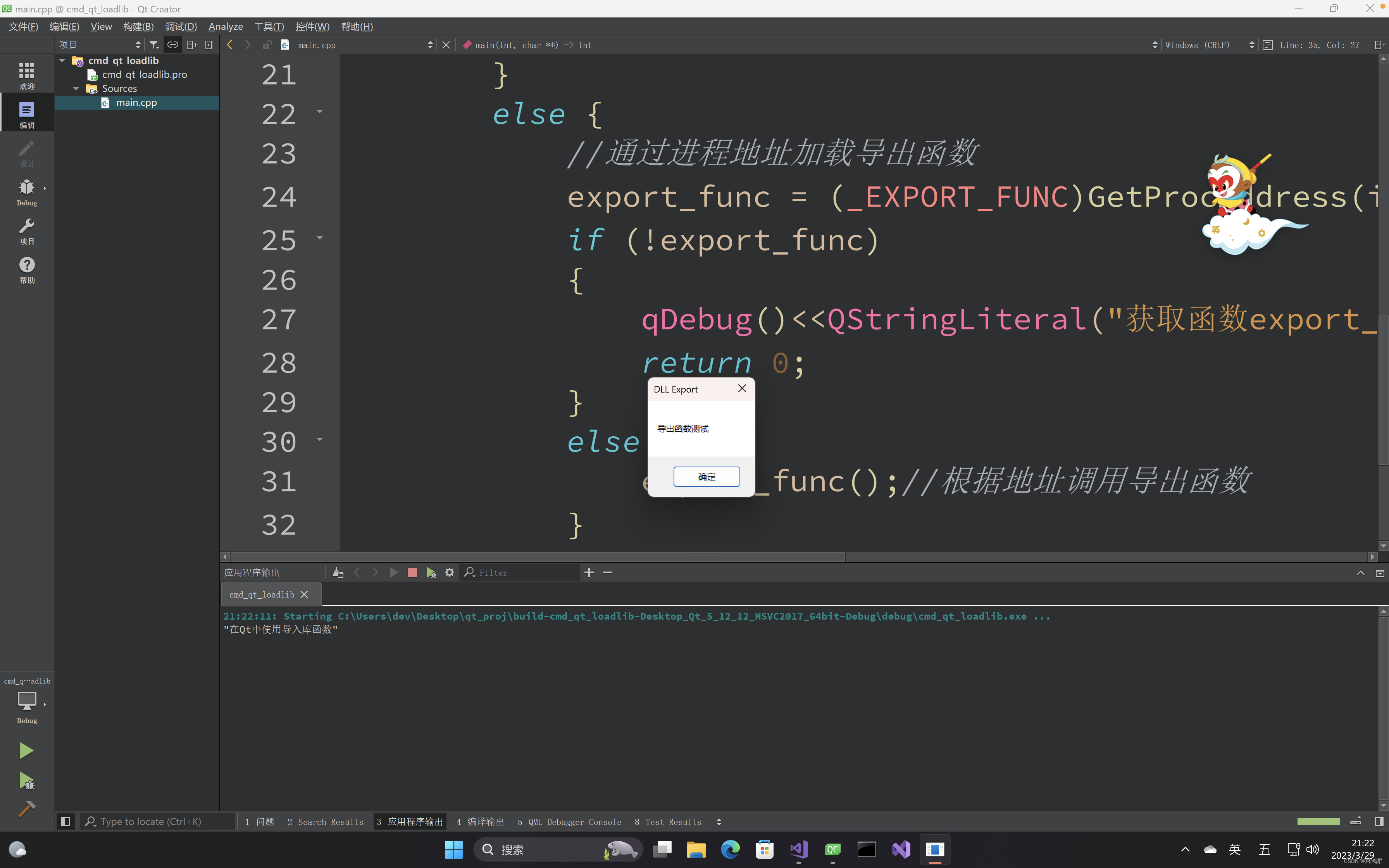Image resolution: width=1389 pixels, height=868 pixels.
Task: Click the filter funnel icon in project panel
Action: 153,44
